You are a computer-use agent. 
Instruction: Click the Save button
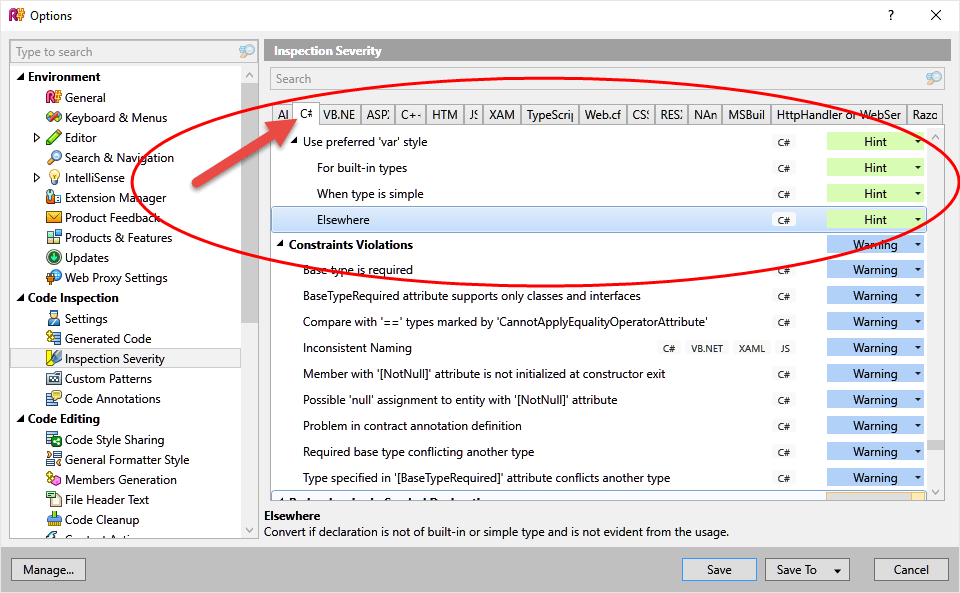[x=719, y=570]
